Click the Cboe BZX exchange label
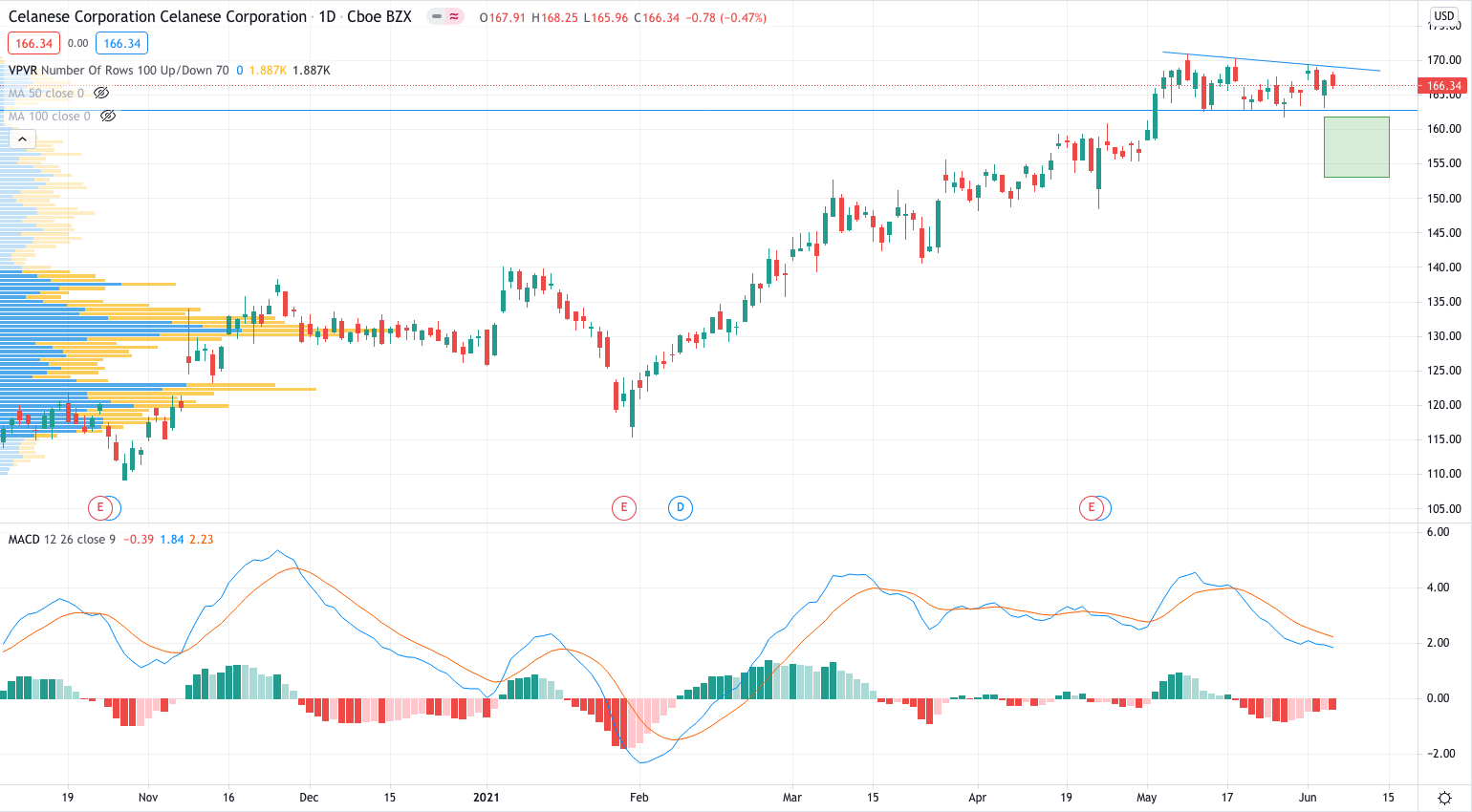 click(x=379, y=17)
